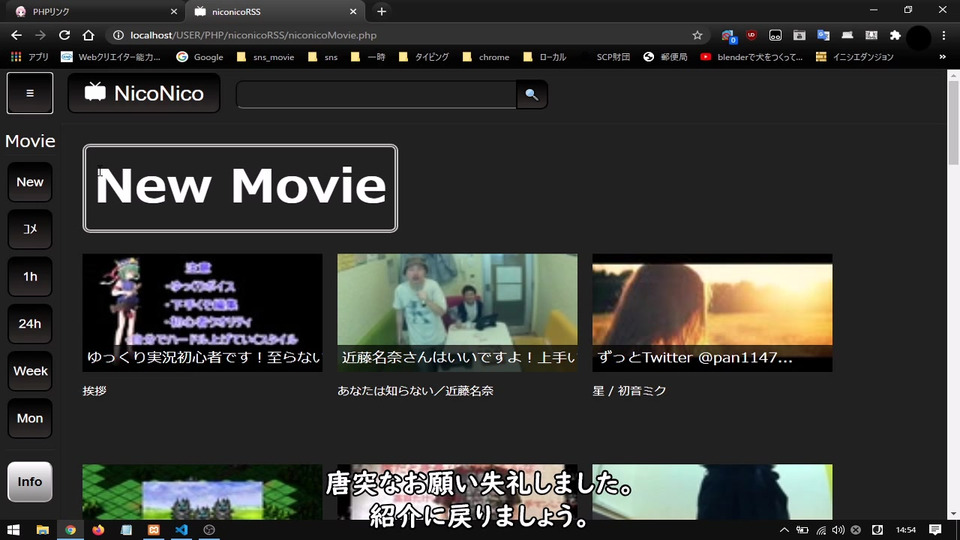
Task: Click the title 星 / 初音ミク
Action: click(629, 391)
